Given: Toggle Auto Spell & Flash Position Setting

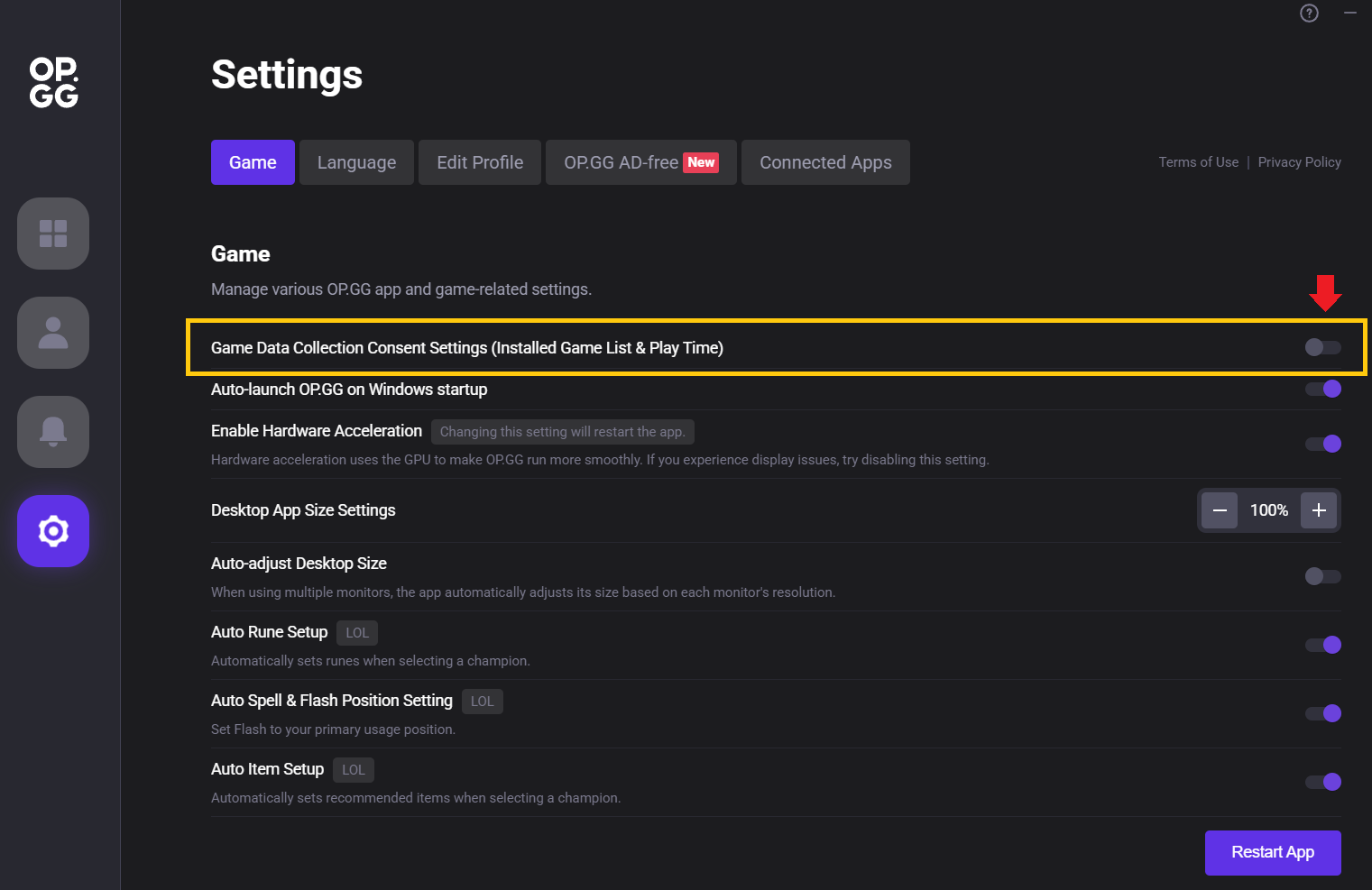Looking at the screenshot, I should click(x=1323, y=713).
